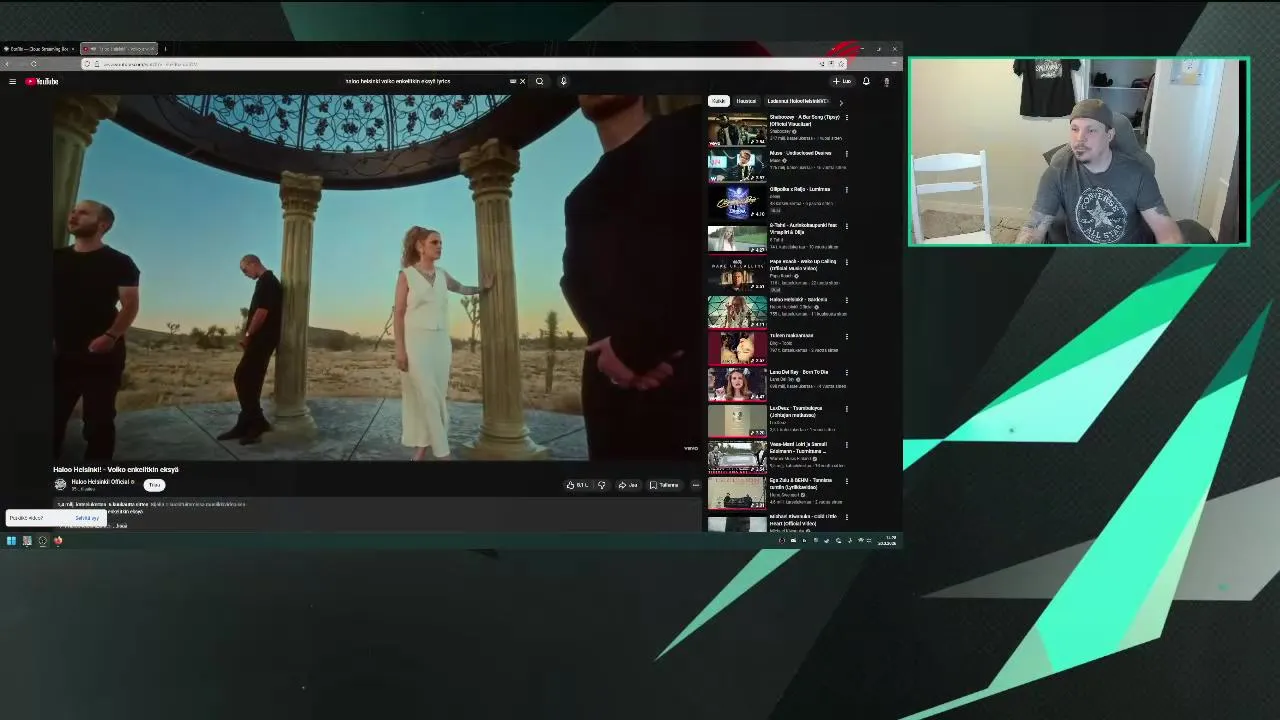
Task: Open options for Muse Undisclosed Desires video
Action: click(x=846, y=154)
